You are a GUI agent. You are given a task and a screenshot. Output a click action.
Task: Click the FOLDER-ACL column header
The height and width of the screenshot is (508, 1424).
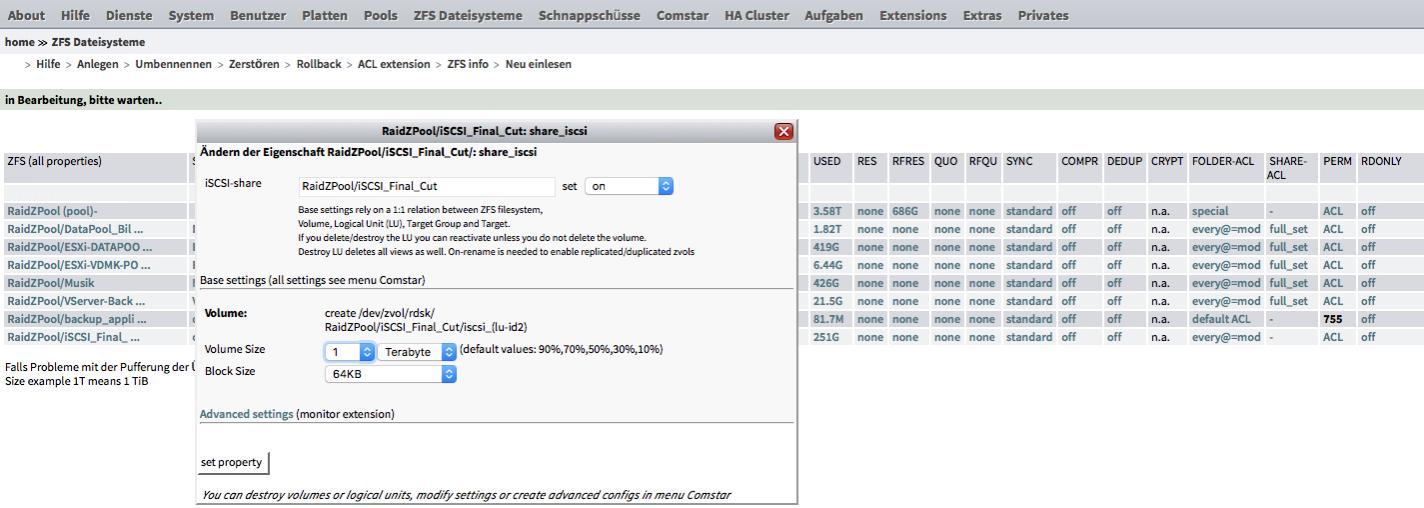(x=1222, y=161)
